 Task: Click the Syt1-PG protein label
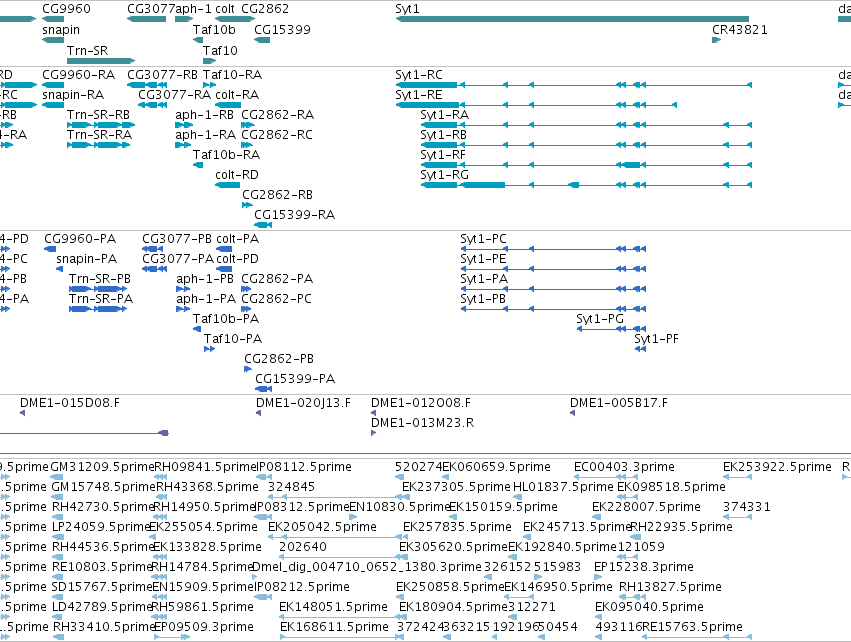[600, 319]
